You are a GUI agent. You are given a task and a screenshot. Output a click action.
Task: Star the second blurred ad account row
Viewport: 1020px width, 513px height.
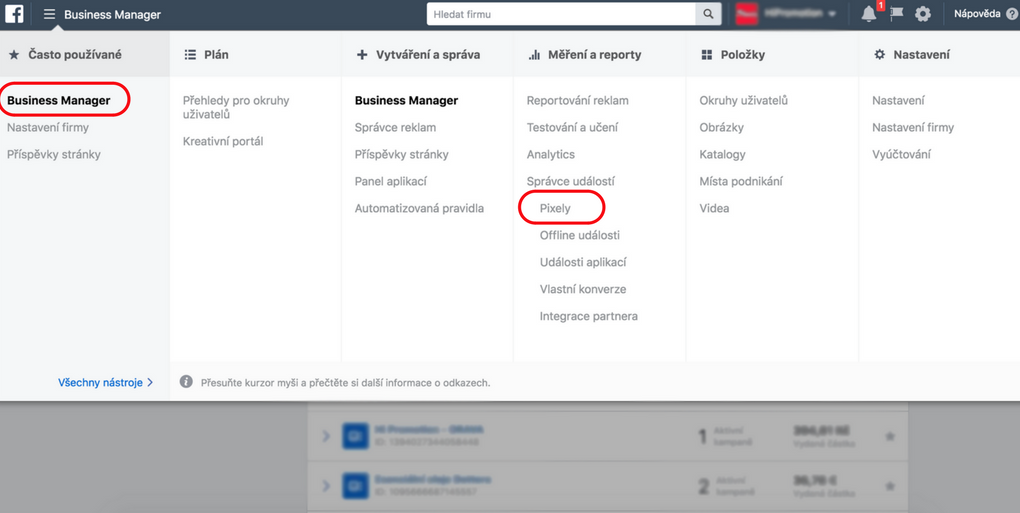coord(890,486)
